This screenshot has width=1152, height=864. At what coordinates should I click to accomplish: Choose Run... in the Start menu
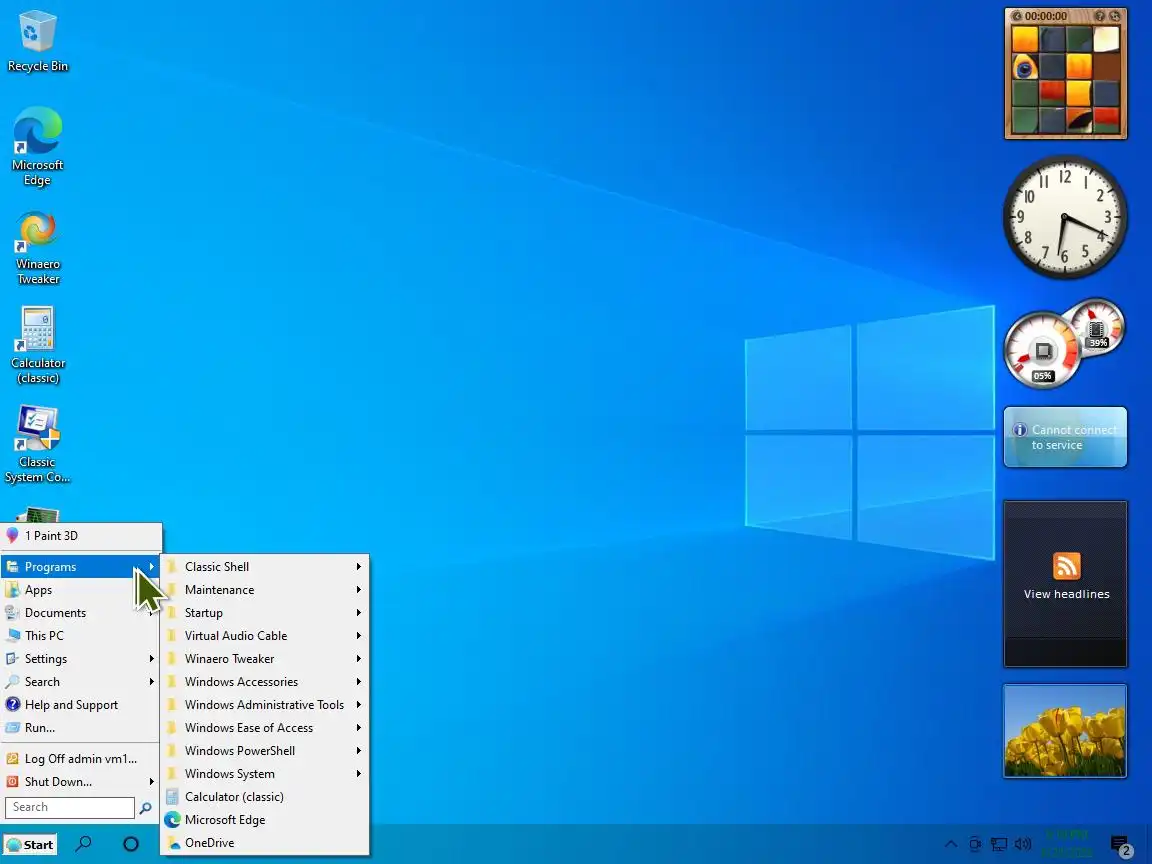pyautogui.click(x=81, y=727)
